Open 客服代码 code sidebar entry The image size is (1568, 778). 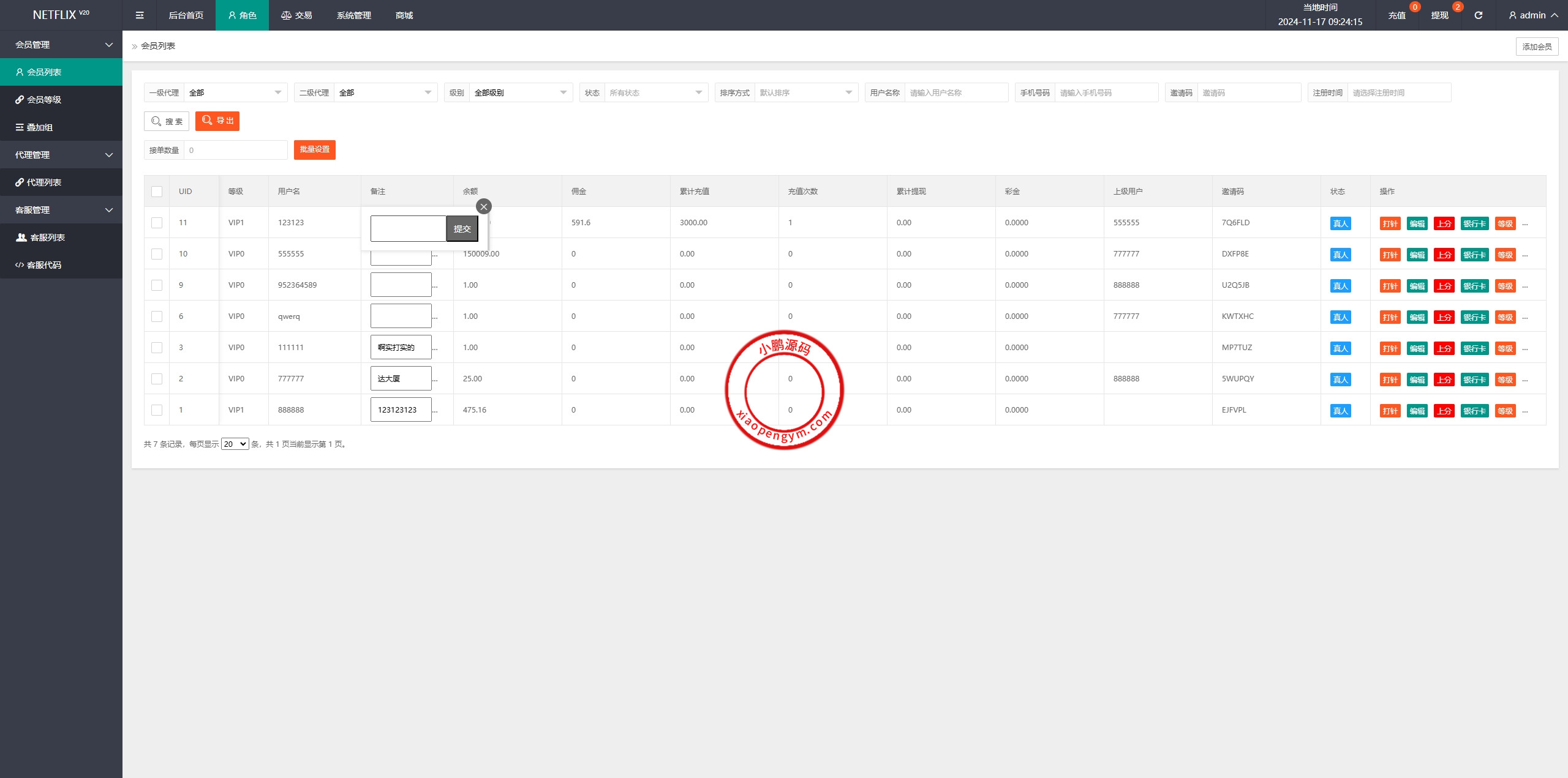(x=44, y=265)
